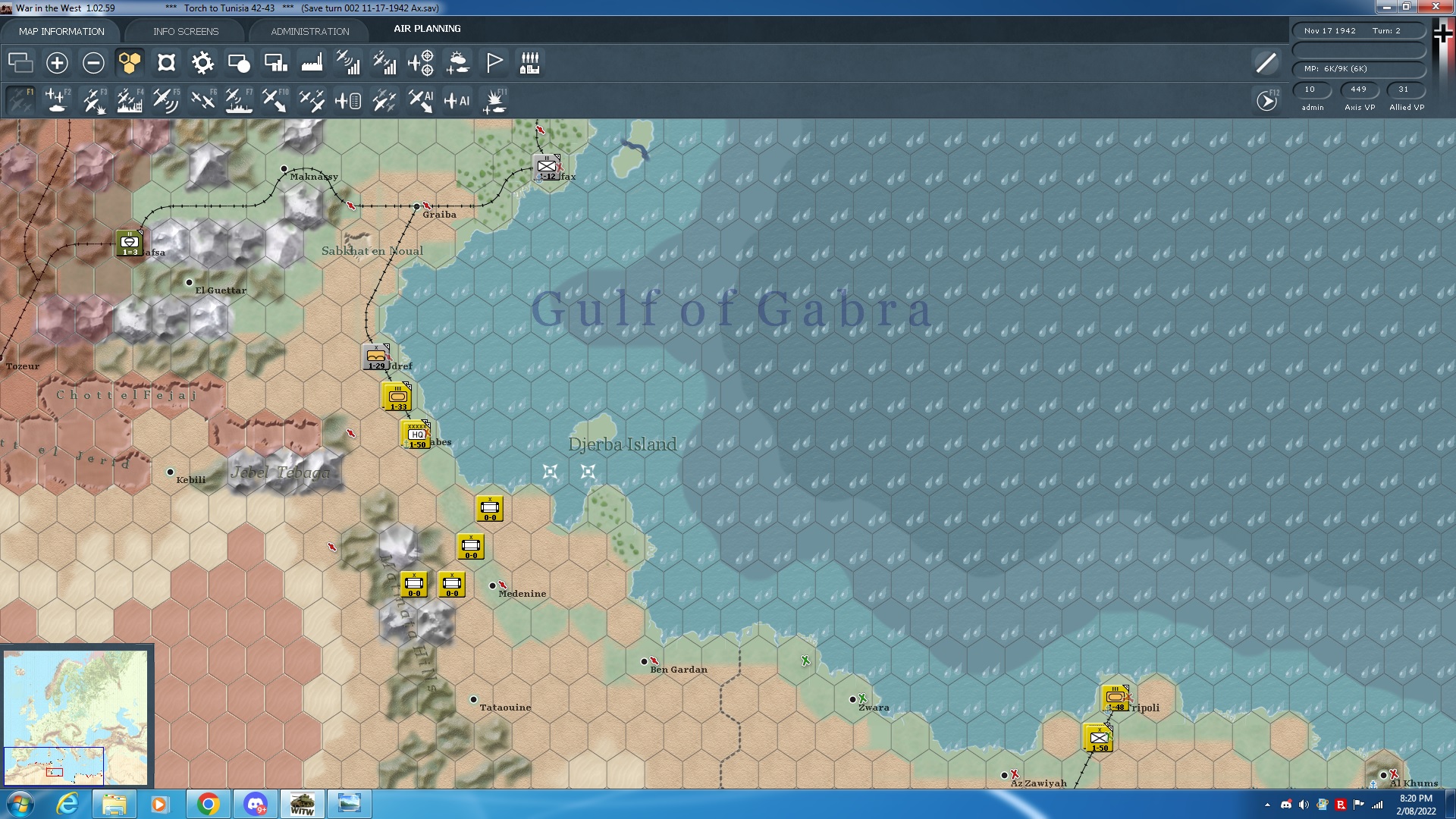End turn with the F12 arrow button
Image resolution: width=1456 pixels, height=819 pixels.
point(1266,100)
